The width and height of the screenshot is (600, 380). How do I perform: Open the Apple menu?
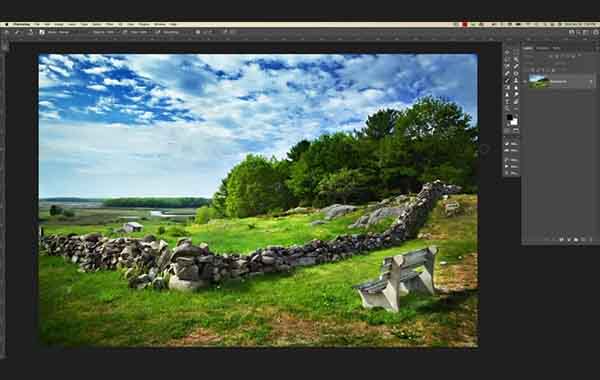pyautogui.click(x=7, y=24)
